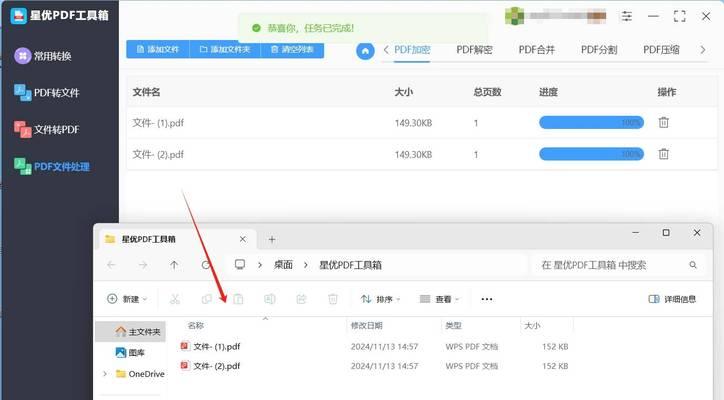Viewport: 724px width, 400px height.
Task: Click the Paste icon in Explorer toolbar
Action: (238, 299)
